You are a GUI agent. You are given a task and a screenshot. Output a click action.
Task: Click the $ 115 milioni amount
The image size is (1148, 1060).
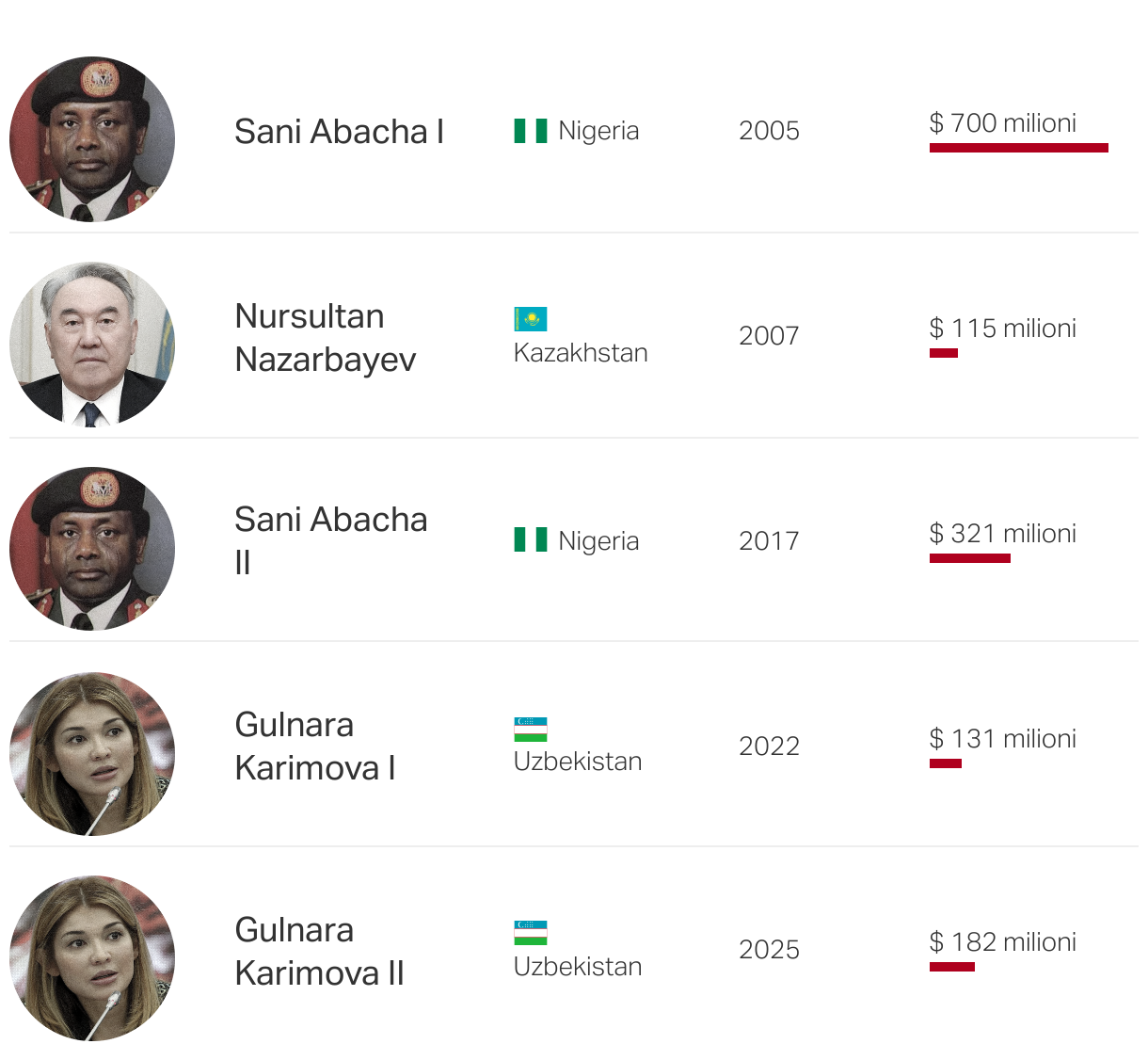pos(1003,329)
